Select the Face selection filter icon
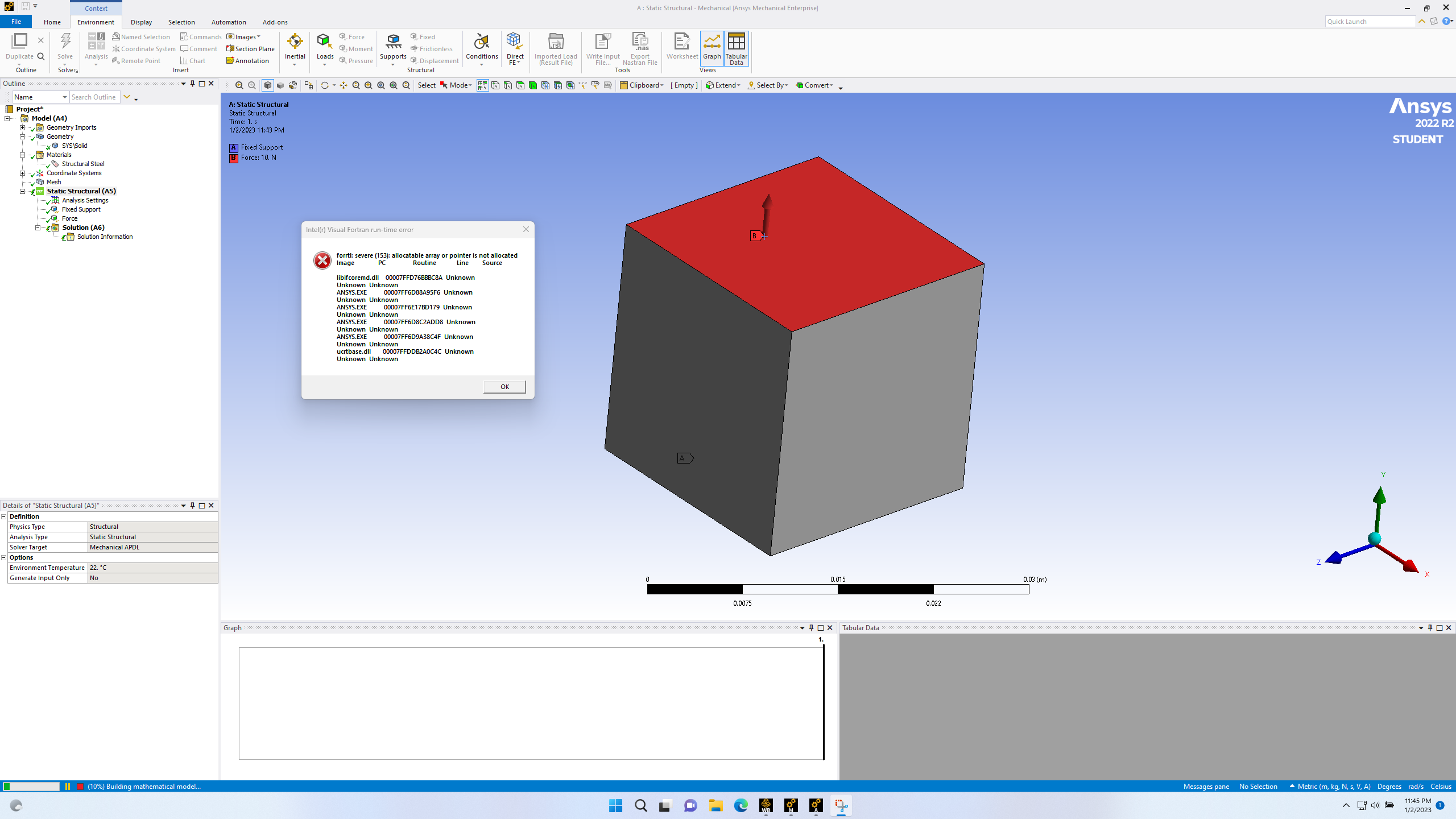The height and width of the screenshot is (819, 1456). click(x=520, y=85)
